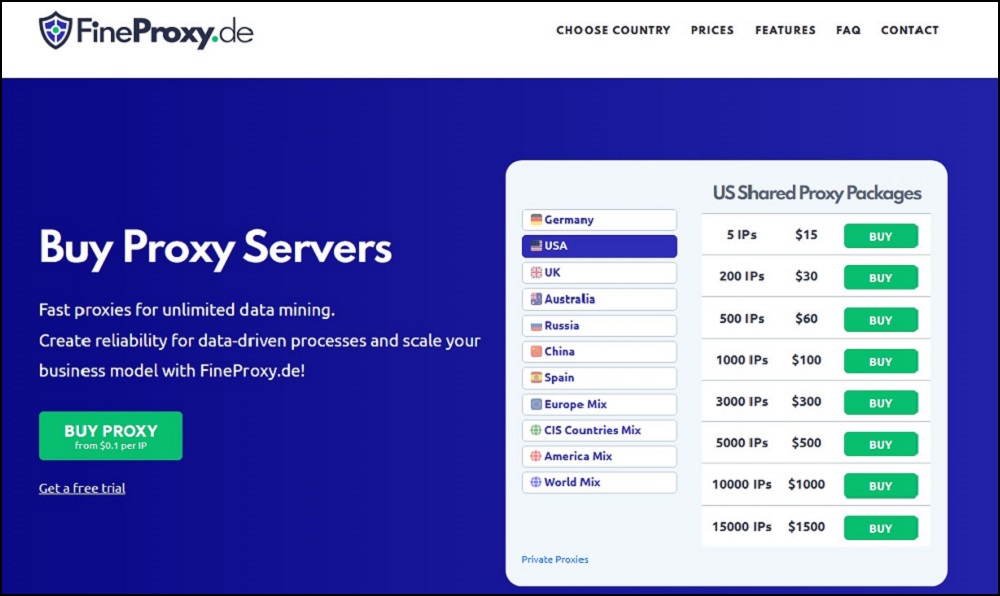
Task: Buy the 10000 IPs package
Action: (881, 486)
